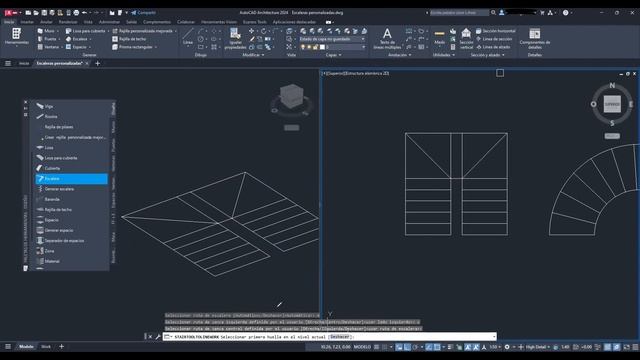Click the Open file icon in quick access toolbar

pyautogui.click(x=36, y=13)
